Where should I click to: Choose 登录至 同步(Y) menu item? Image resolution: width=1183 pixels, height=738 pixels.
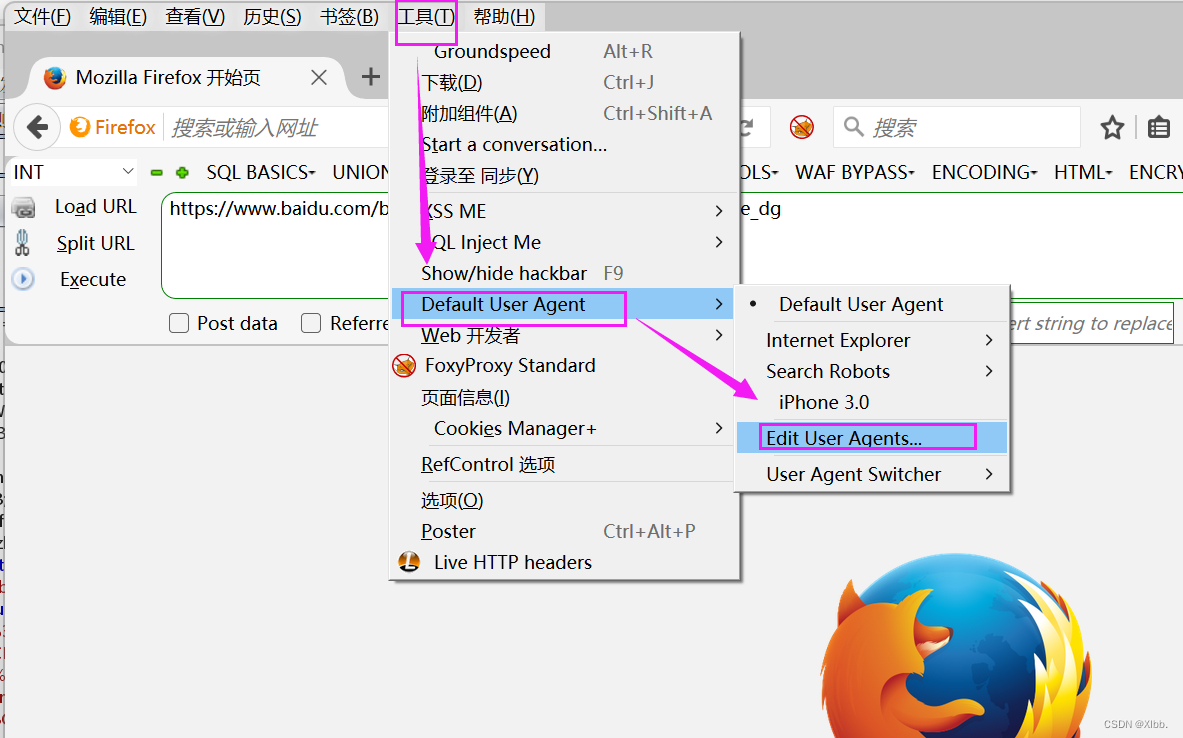[x=564, y=176]
